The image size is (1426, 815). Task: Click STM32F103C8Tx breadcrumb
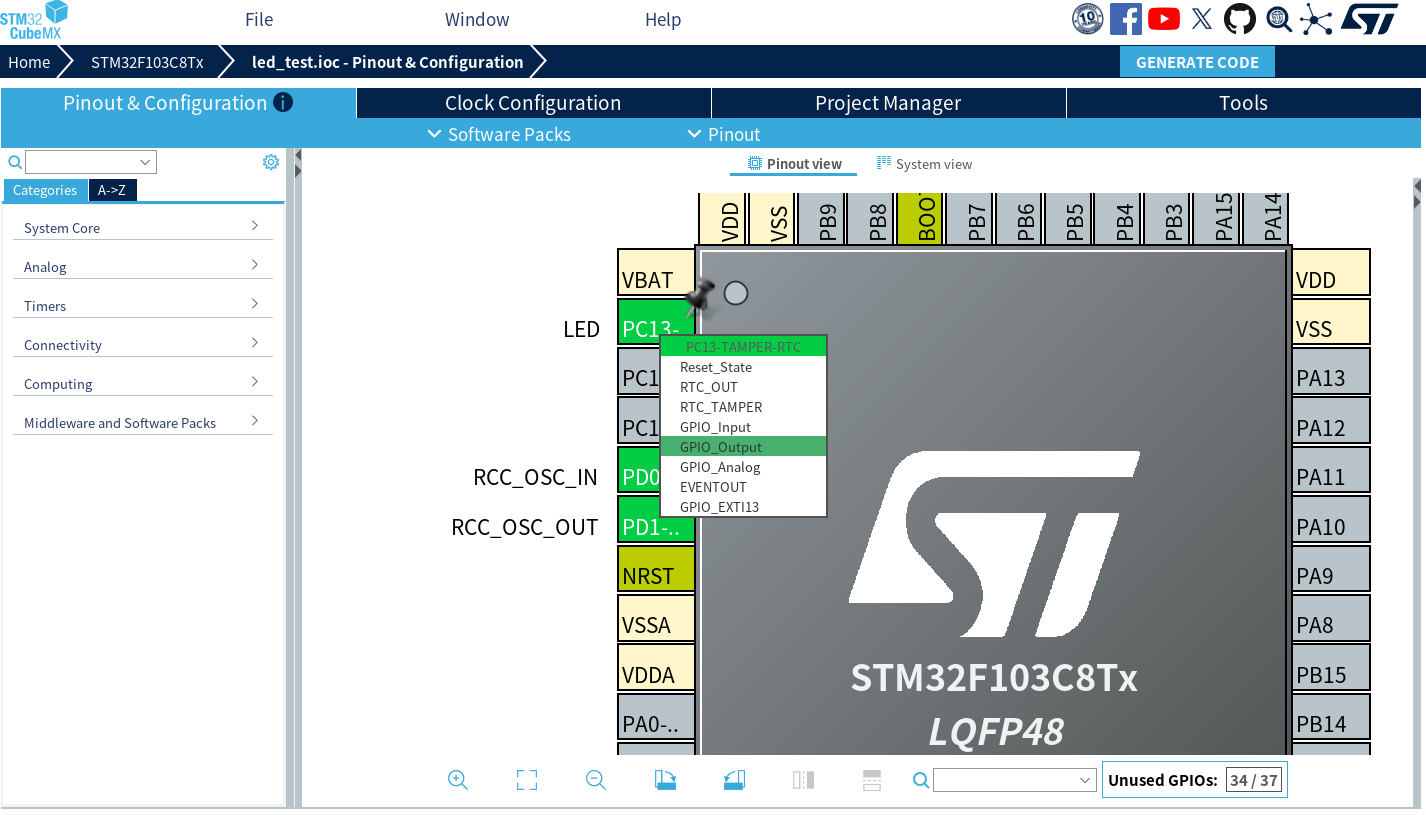click(147, 62)
